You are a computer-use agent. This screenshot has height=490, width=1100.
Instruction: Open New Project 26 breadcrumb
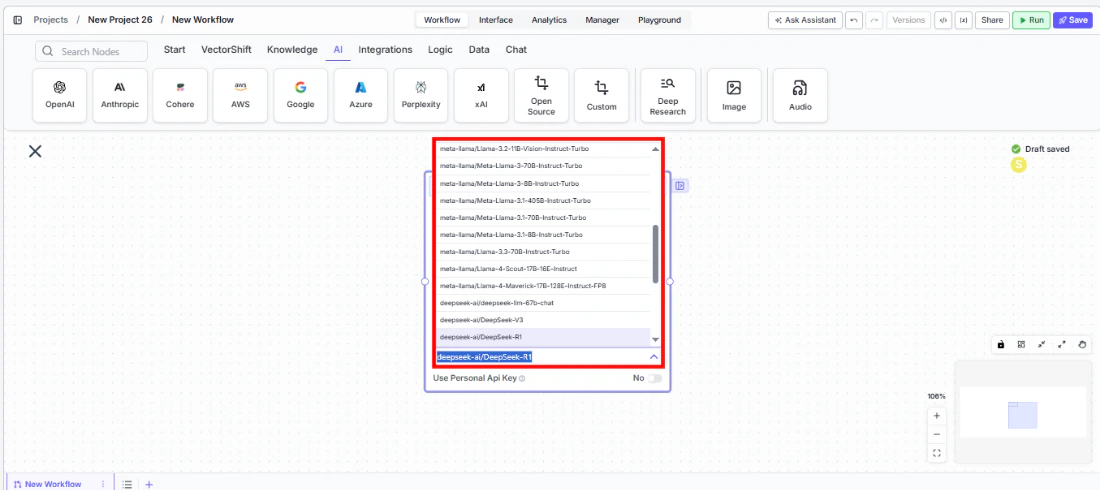pos(120,20)
